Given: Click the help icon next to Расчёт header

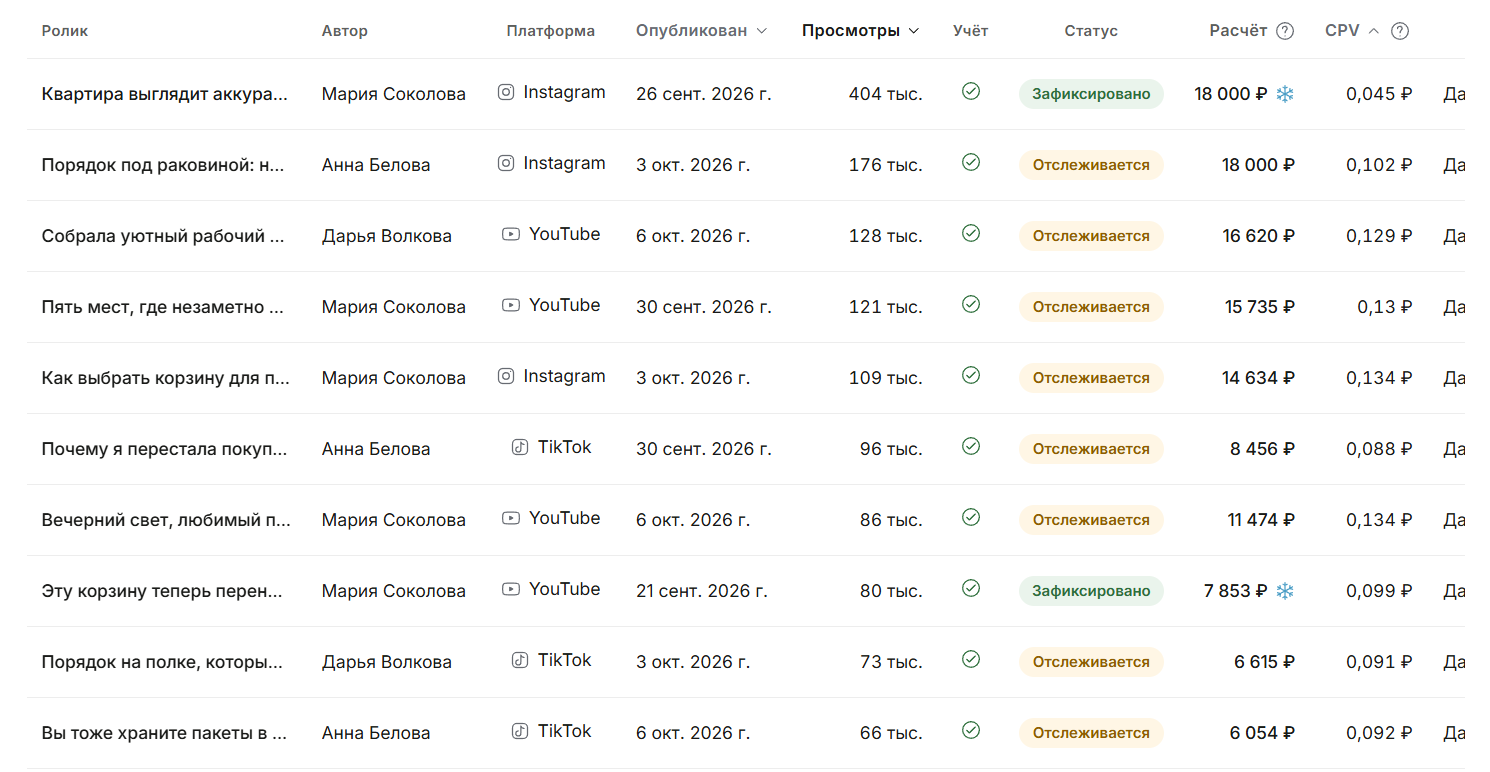Looking at the screenshot, I should point(1285,31).
